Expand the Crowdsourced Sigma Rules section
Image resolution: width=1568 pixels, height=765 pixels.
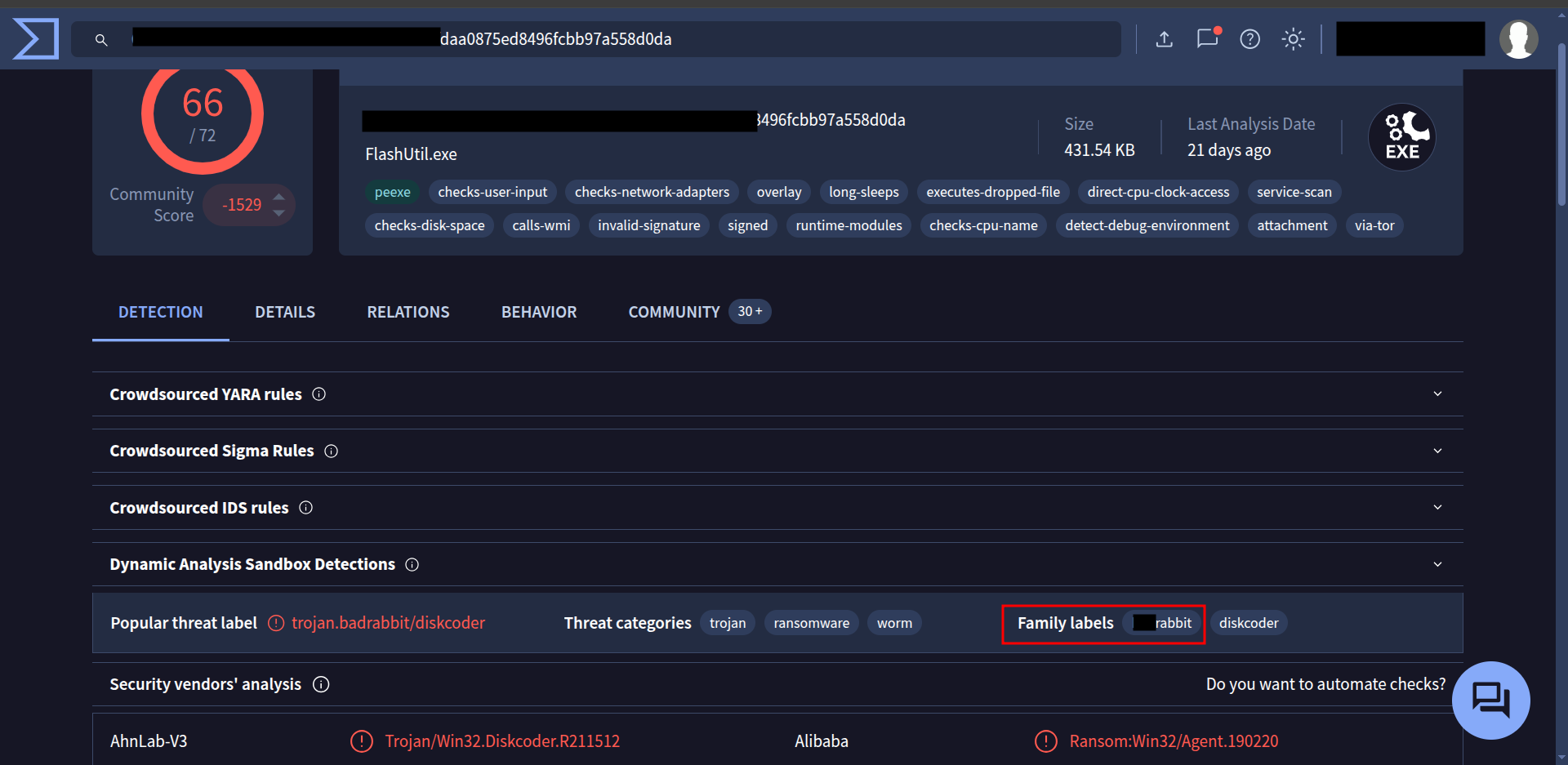click(x=1438, y=450)
